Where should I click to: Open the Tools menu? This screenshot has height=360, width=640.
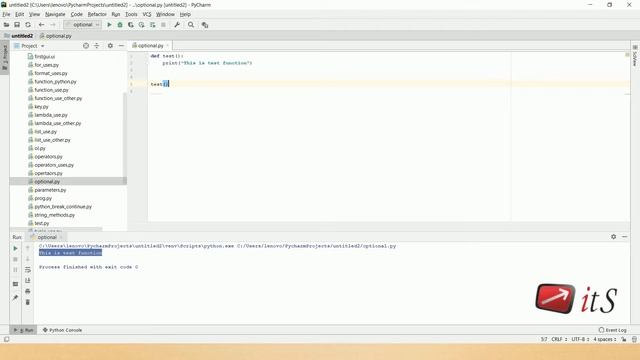click(131, 14)
